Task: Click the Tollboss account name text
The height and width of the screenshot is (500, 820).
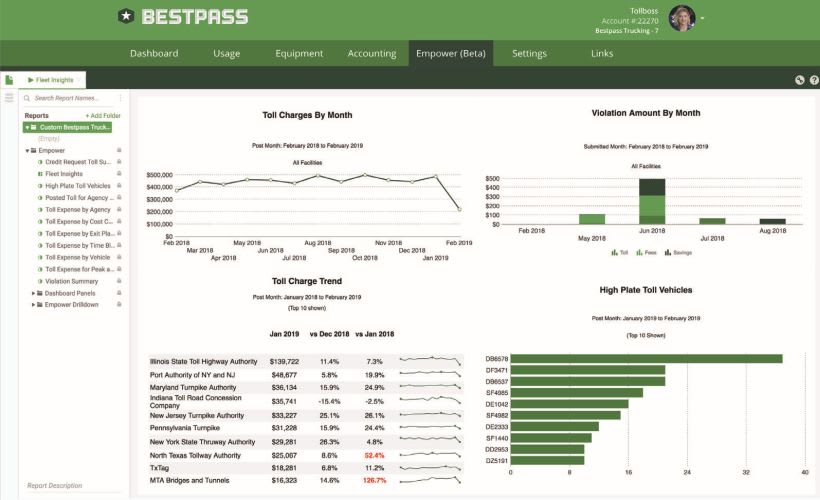Action: pos(644,10)
